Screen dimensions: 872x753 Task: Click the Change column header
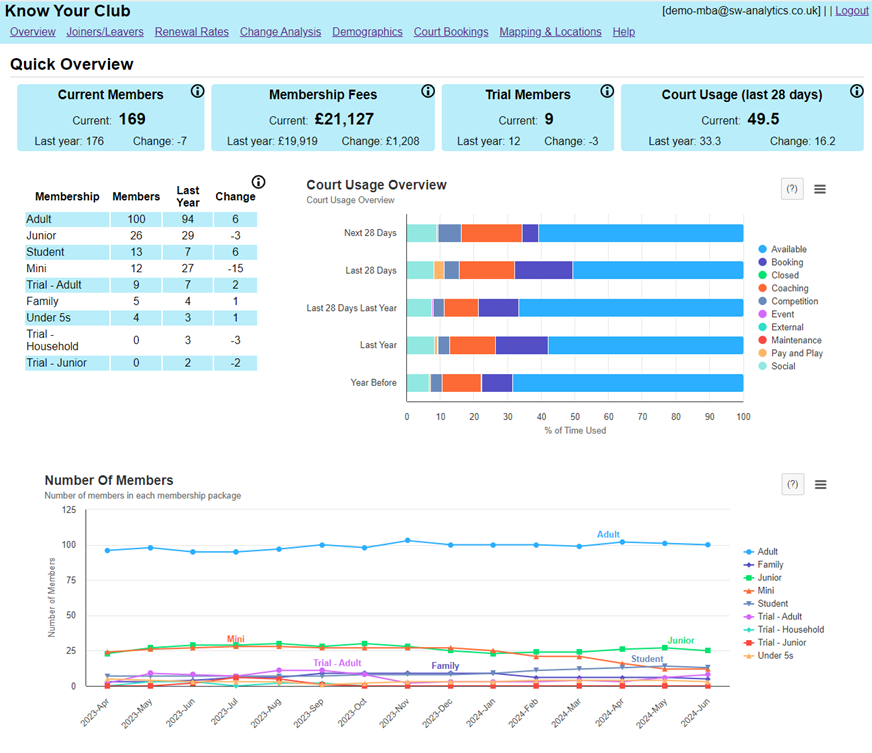pyautogui.click(x=235, y=196)
